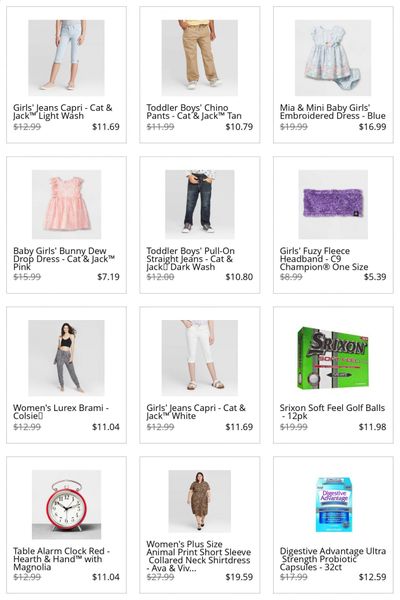Click the dark wash pull-on jeans image
400x600 pixels.
[199, 204]
